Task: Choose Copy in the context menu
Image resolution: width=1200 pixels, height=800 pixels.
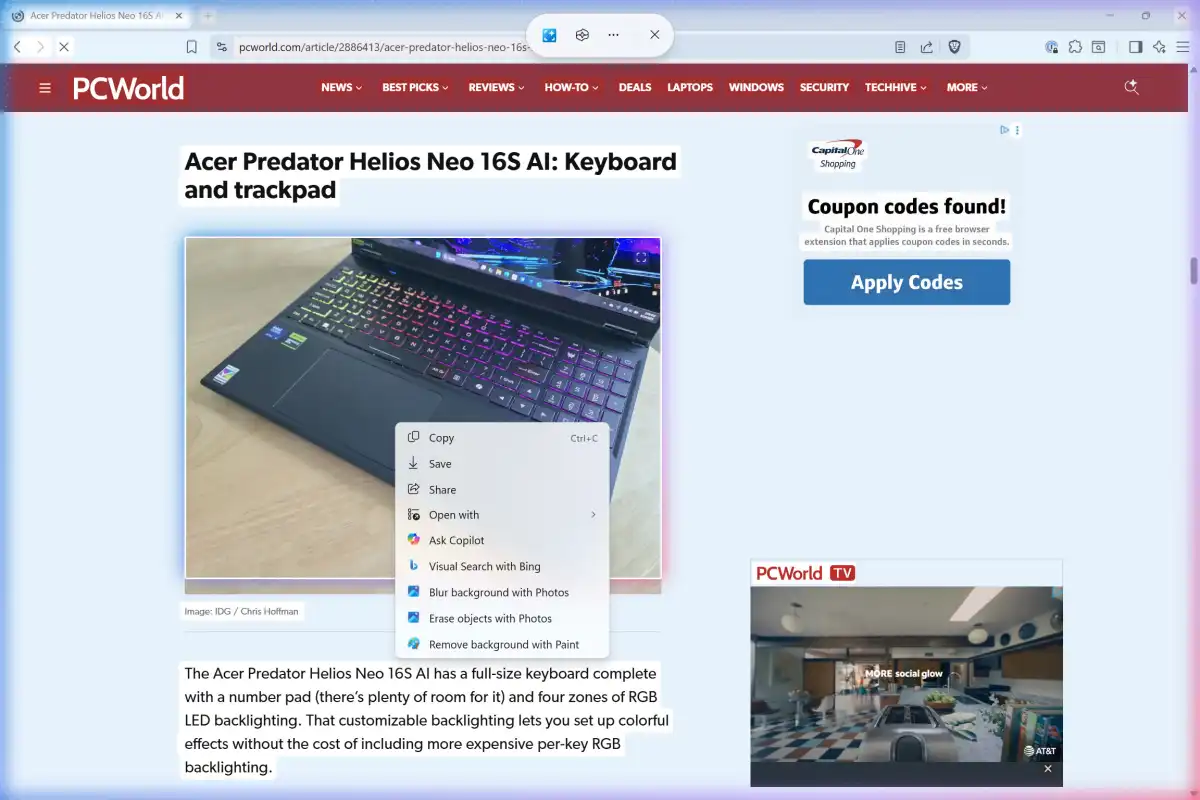Action: pos(502,438)
